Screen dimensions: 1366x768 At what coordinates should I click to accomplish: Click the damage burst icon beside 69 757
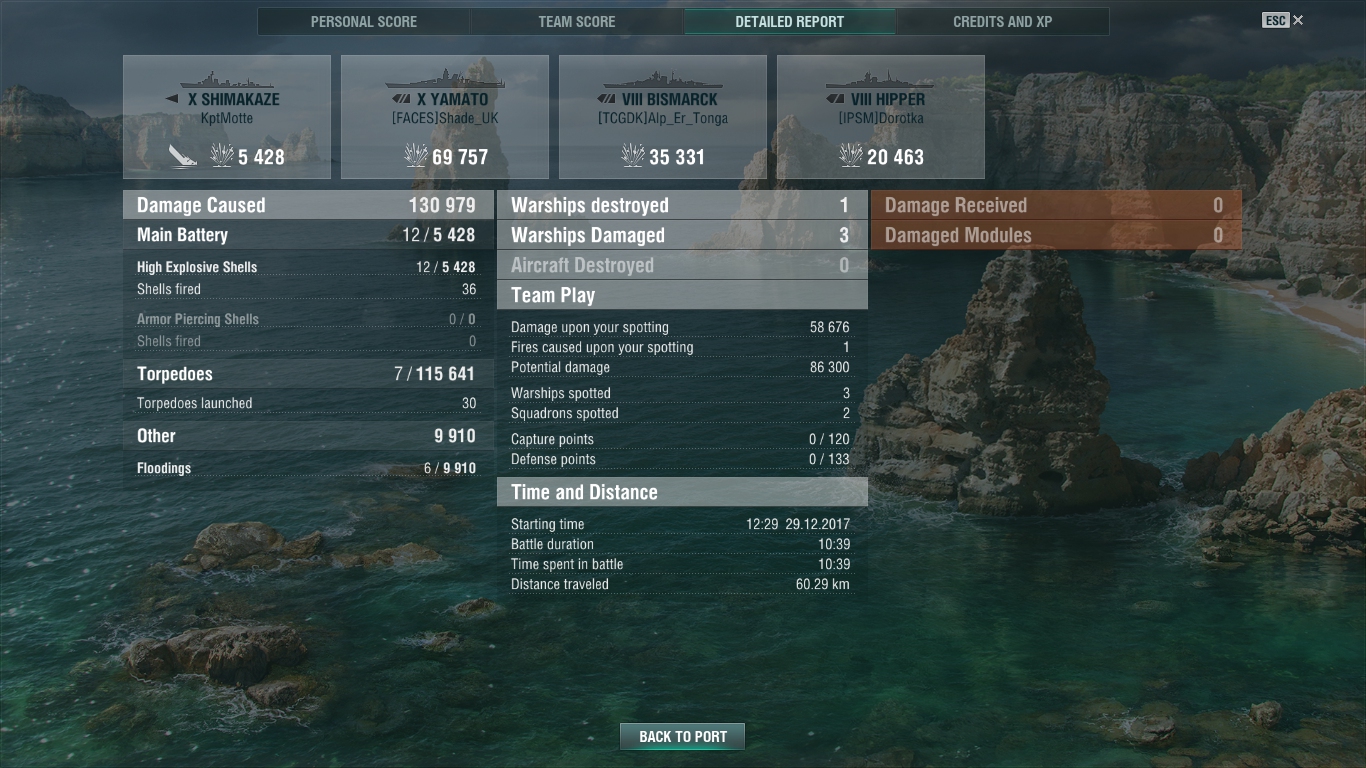pyautogui.click(x=416, y=155)
